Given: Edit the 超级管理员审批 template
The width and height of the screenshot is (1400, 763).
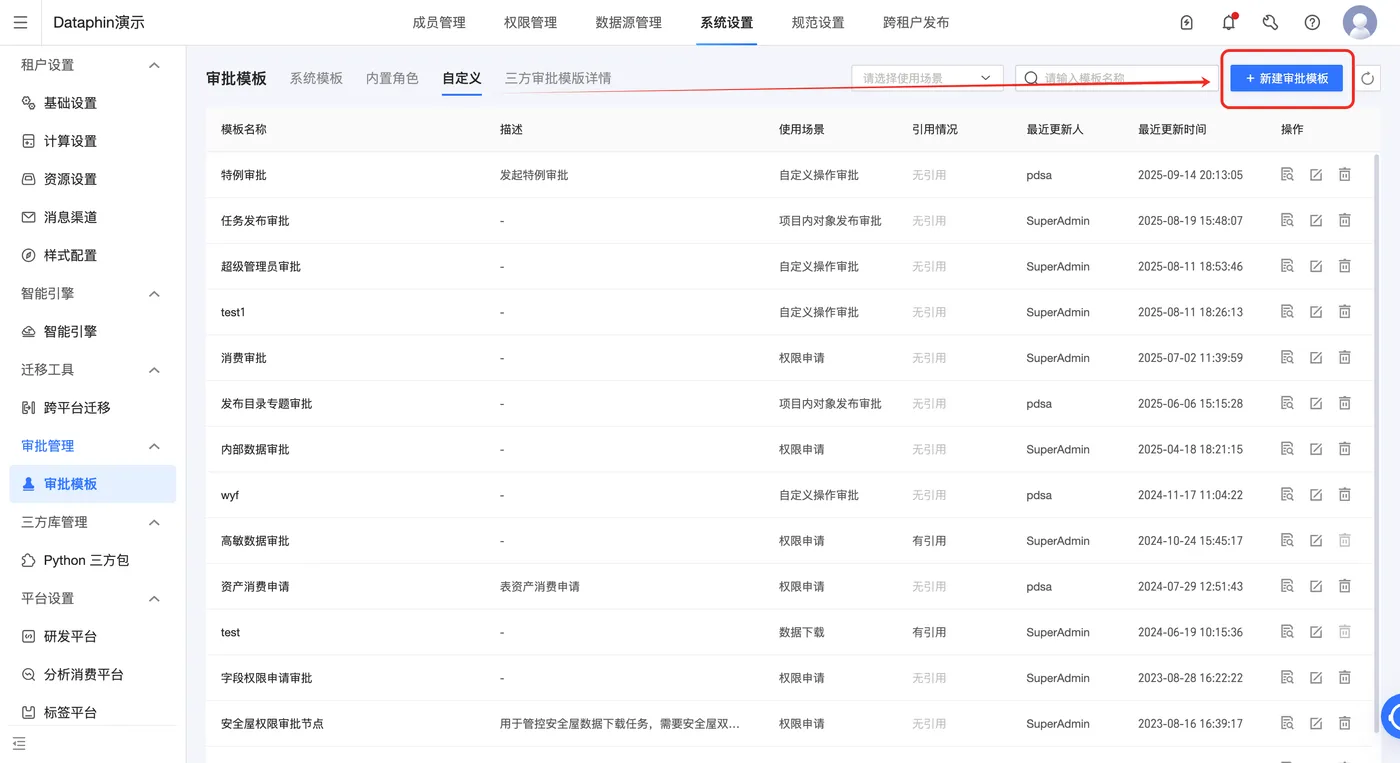Looking at the screenshot, I should coord(1316,266).
